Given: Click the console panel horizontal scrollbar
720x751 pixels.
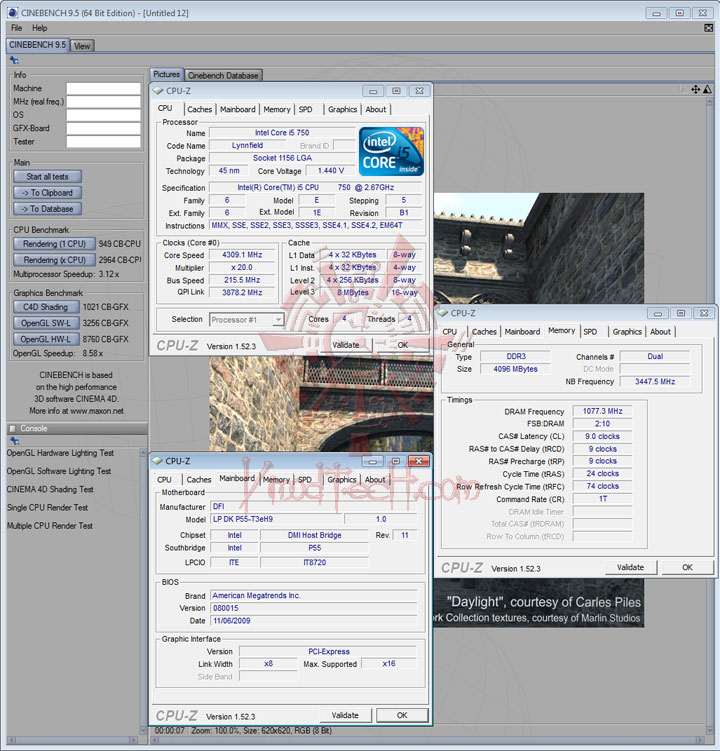Looking at the screenshot, I should tap(72, 740).
